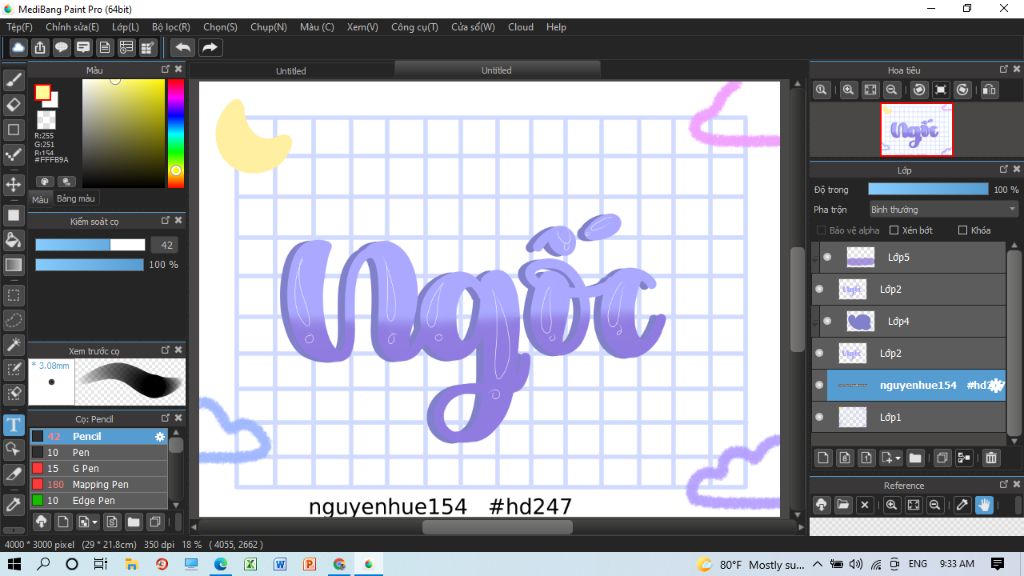Create new layer folder icon

coord(915,458)
